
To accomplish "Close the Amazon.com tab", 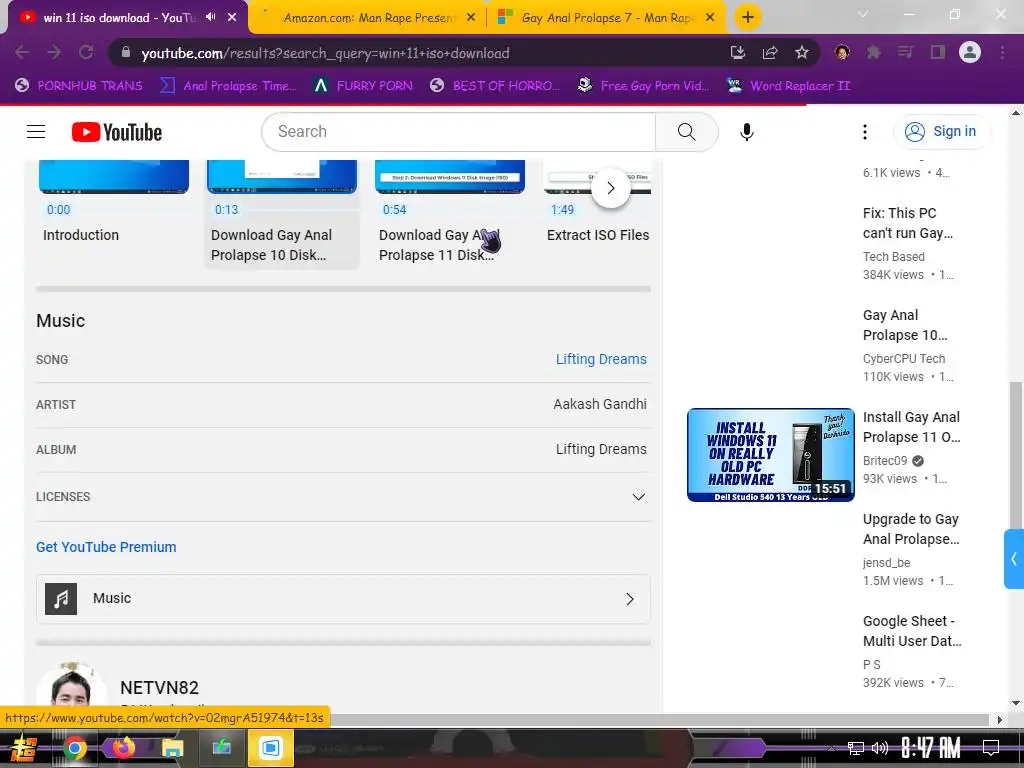I will coord(471,18).
